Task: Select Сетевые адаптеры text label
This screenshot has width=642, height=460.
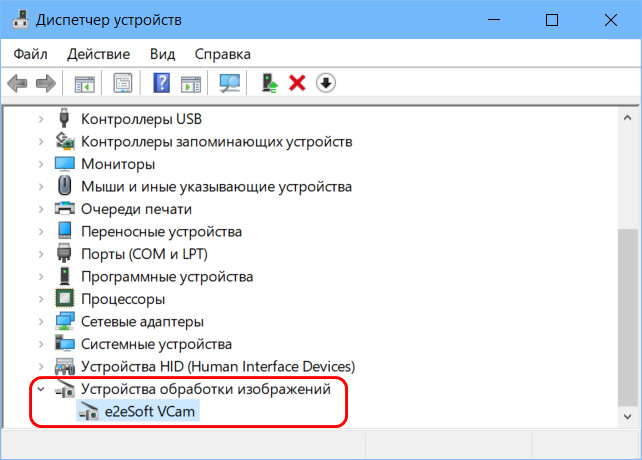Action: point(142,322)
